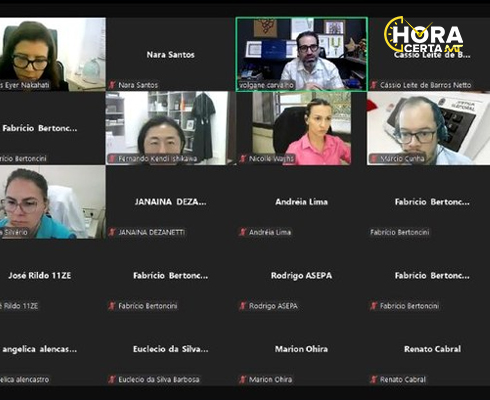Click the 'Eyer Nakahati' name label
The width and height of the screenshot is (490, 400).
click(x=27, y=85)
